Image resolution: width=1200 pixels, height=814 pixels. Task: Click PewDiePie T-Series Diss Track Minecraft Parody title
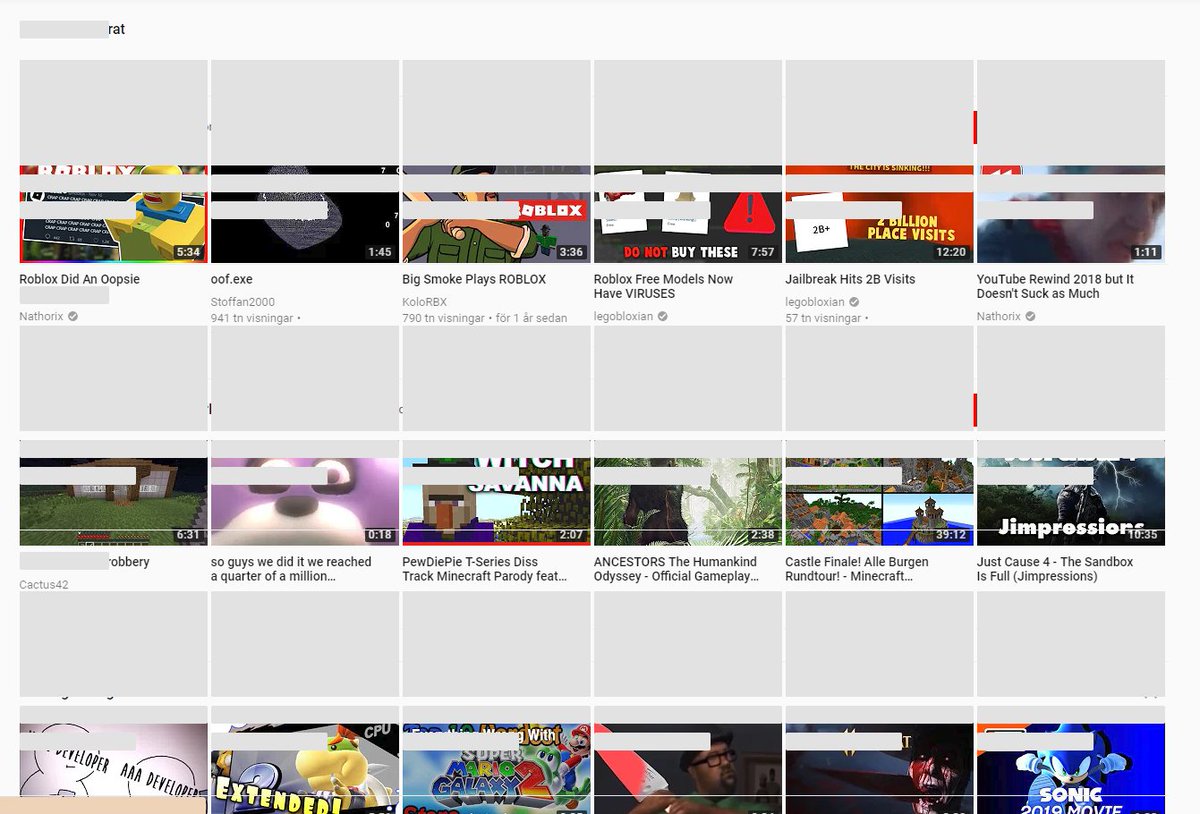click(x=485, y=569)
